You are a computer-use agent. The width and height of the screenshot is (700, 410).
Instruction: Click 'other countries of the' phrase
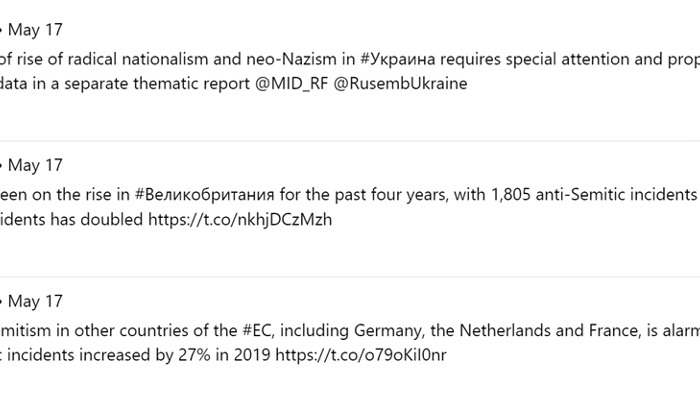(155, 331)
